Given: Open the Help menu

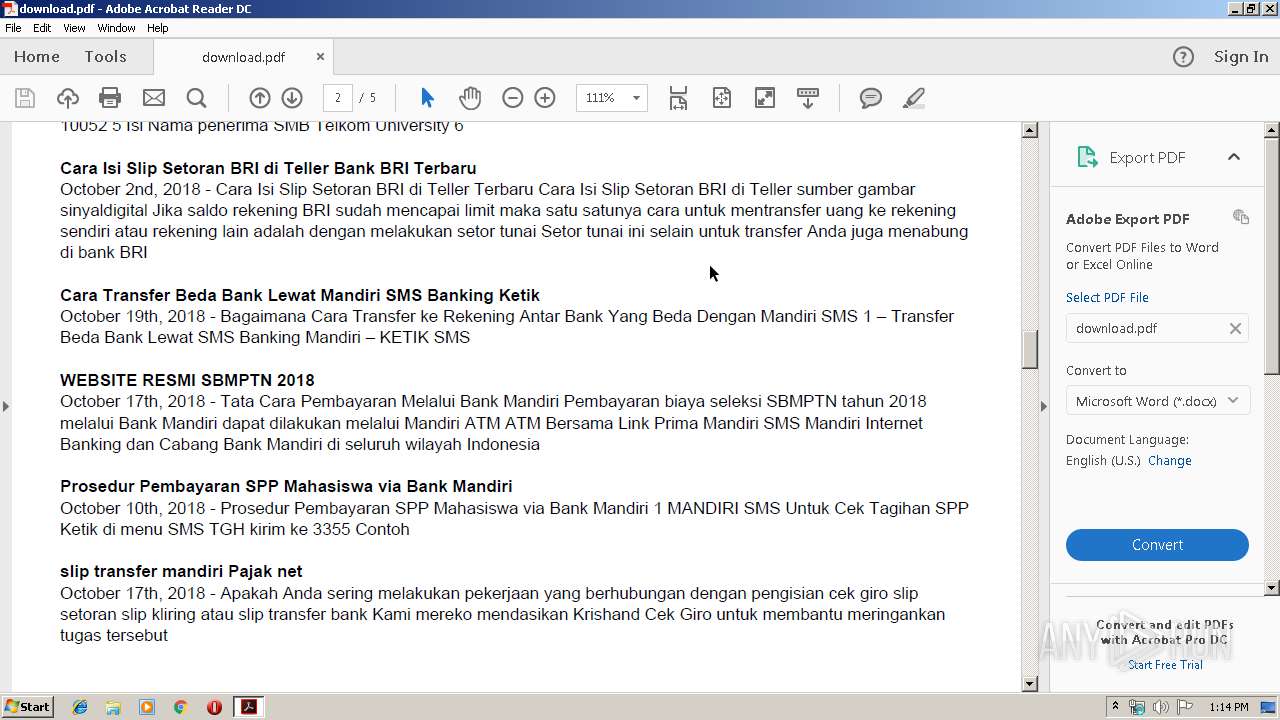Looking at the screenshot, I should pos(158,28).
